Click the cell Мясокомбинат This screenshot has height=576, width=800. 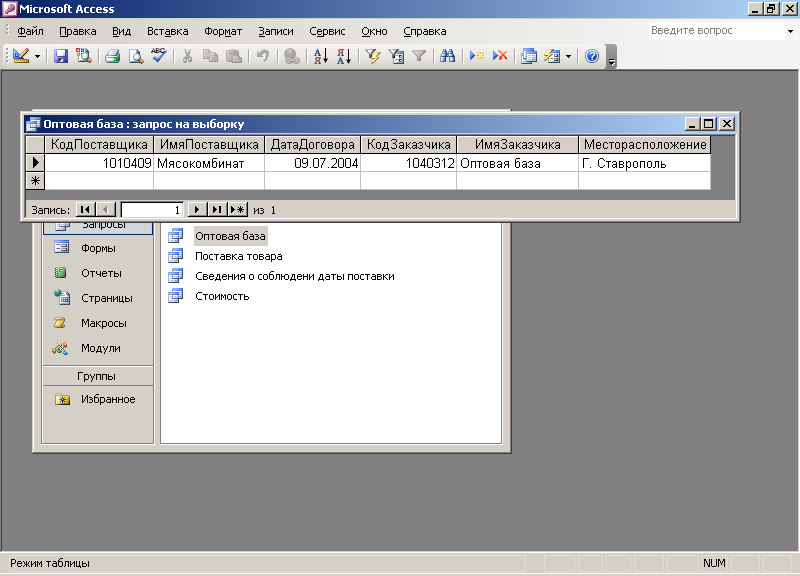click(x=209, y=163)
